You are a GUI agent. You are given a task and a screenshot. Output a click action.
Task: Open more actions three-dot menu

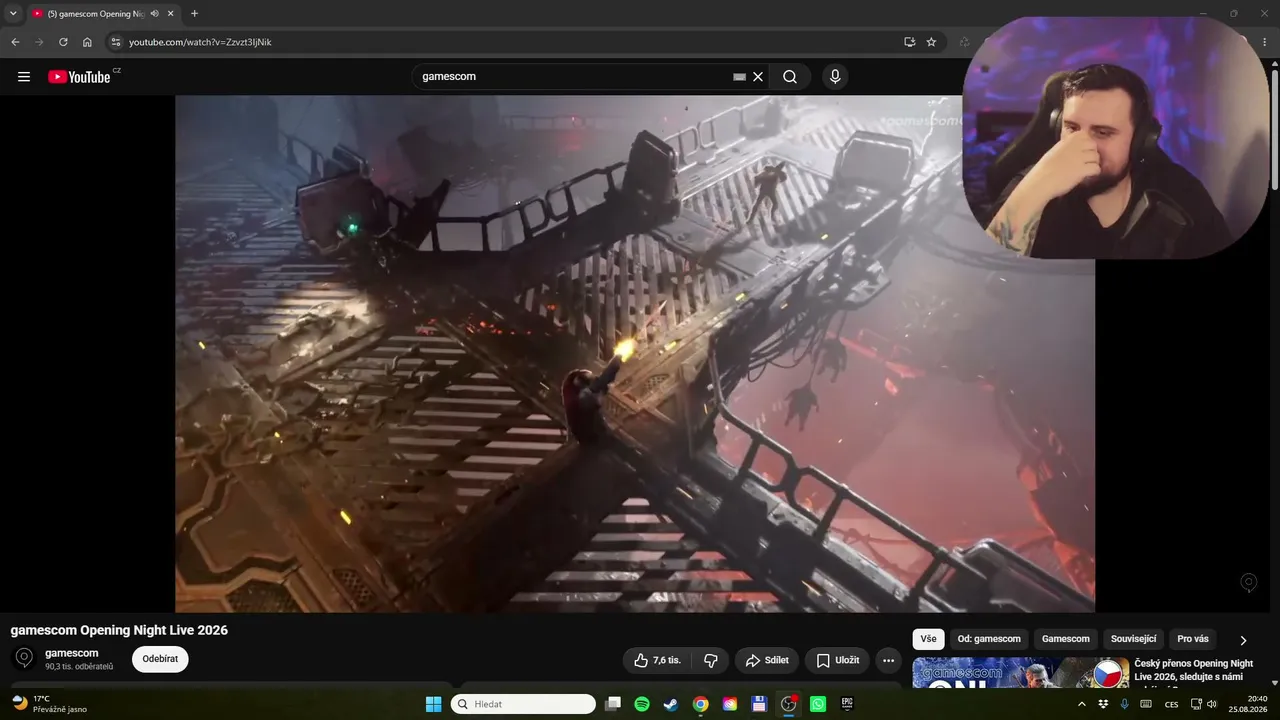coord(888,660)
